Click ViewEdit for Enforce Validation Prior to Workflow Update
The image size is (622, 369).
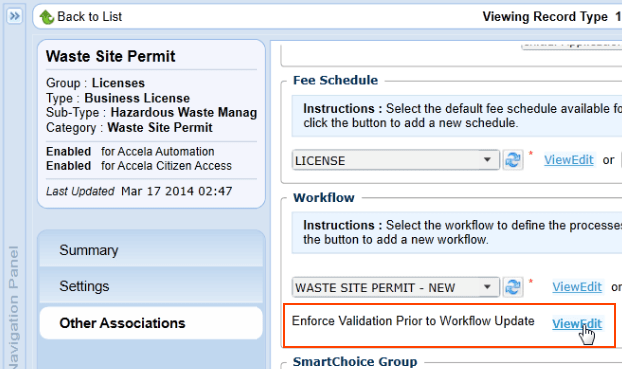click(x=577, y=324)
